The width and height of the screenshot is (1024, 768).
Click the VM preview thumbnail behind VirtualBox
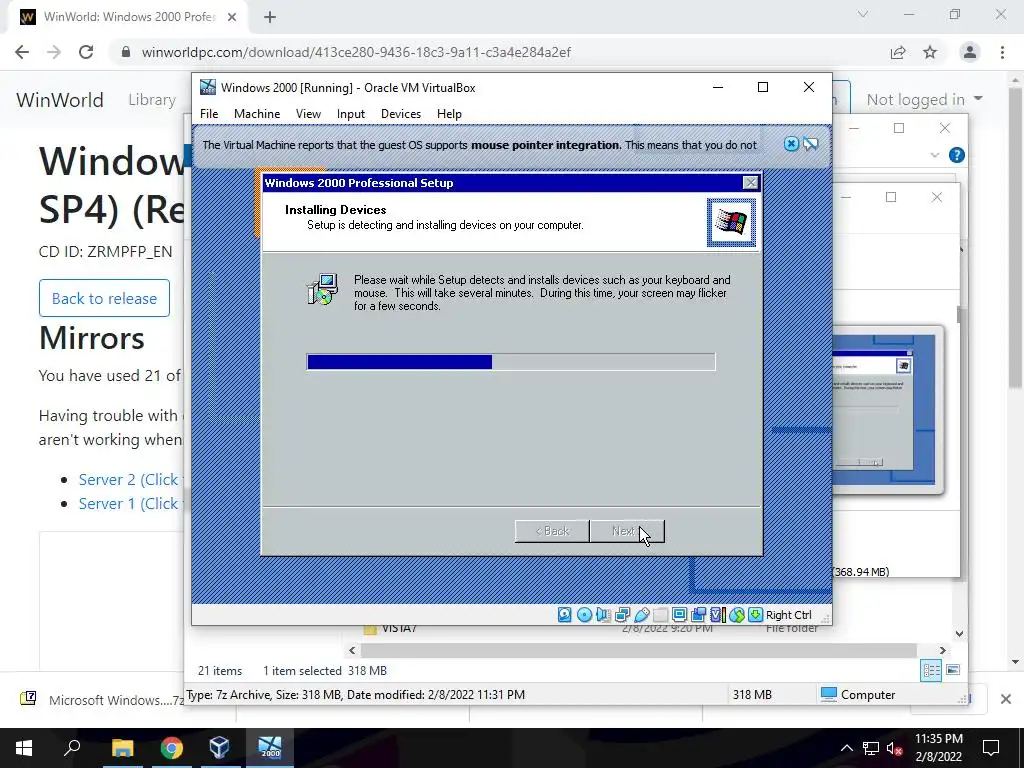tap(888, 409)
